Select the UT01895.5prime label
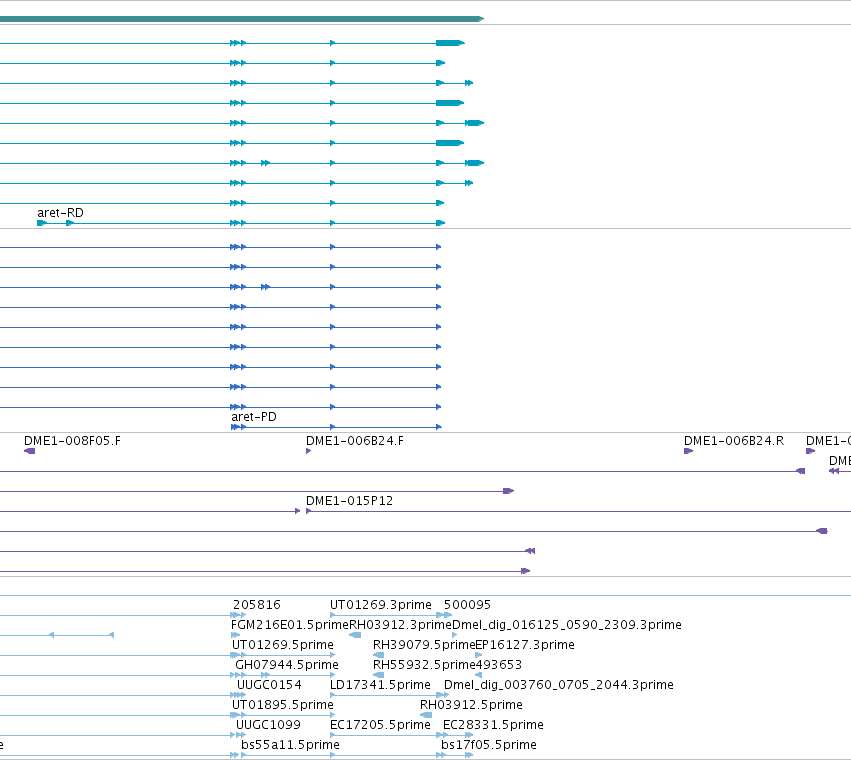 click(x=283, y=705)
